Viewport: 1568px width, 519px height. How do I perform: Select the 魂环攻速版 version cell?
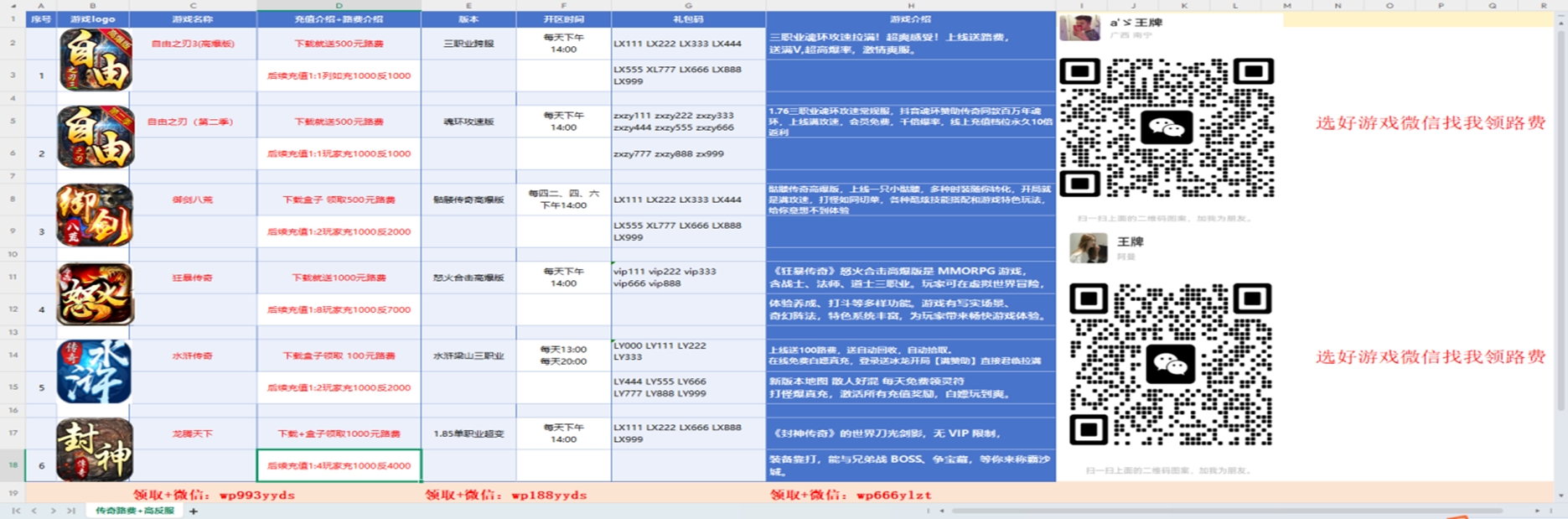(x=468, y=122)
